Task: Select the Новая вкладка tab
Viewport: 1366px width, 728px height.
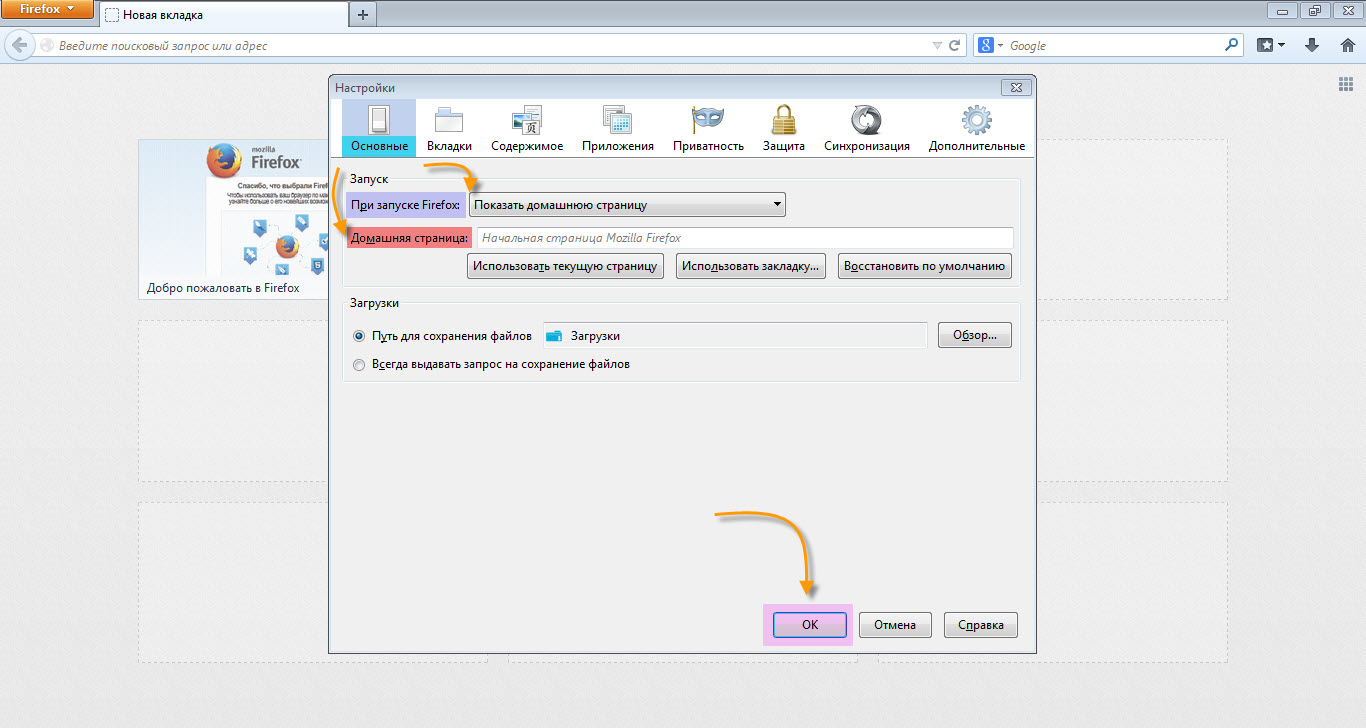Action: (224, 14)
